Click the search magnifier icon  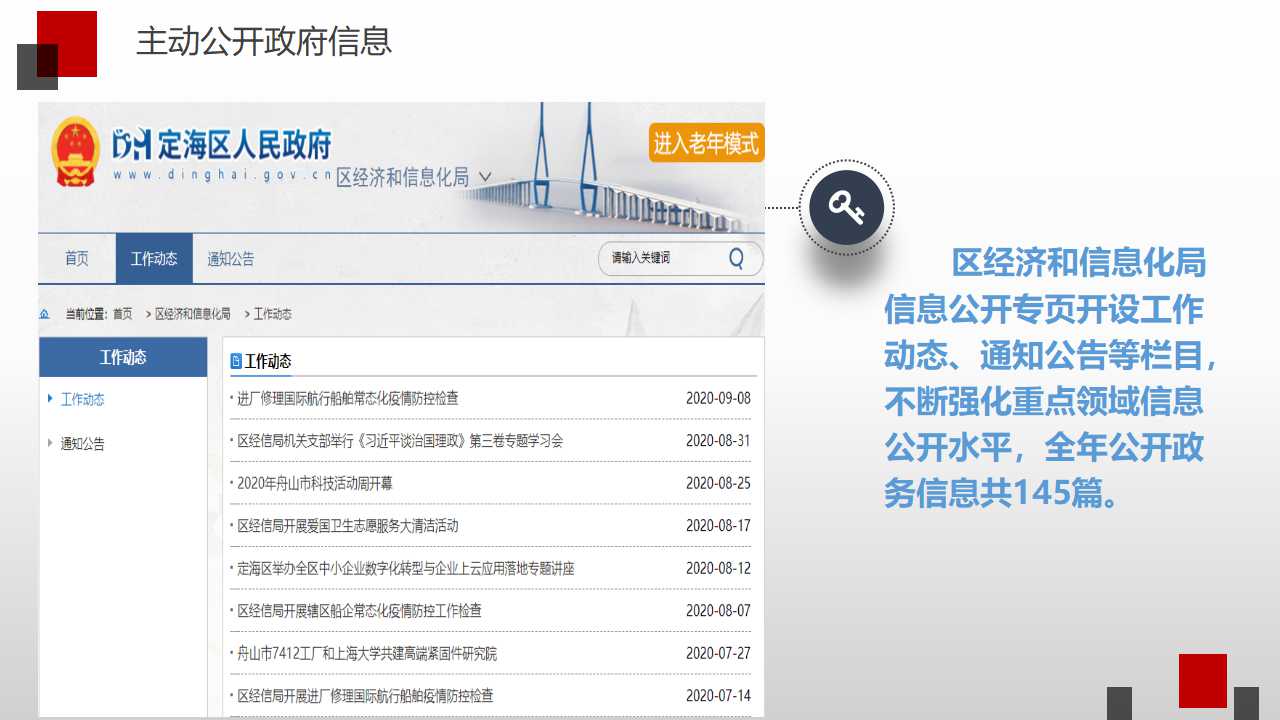[x=736, y=259]
